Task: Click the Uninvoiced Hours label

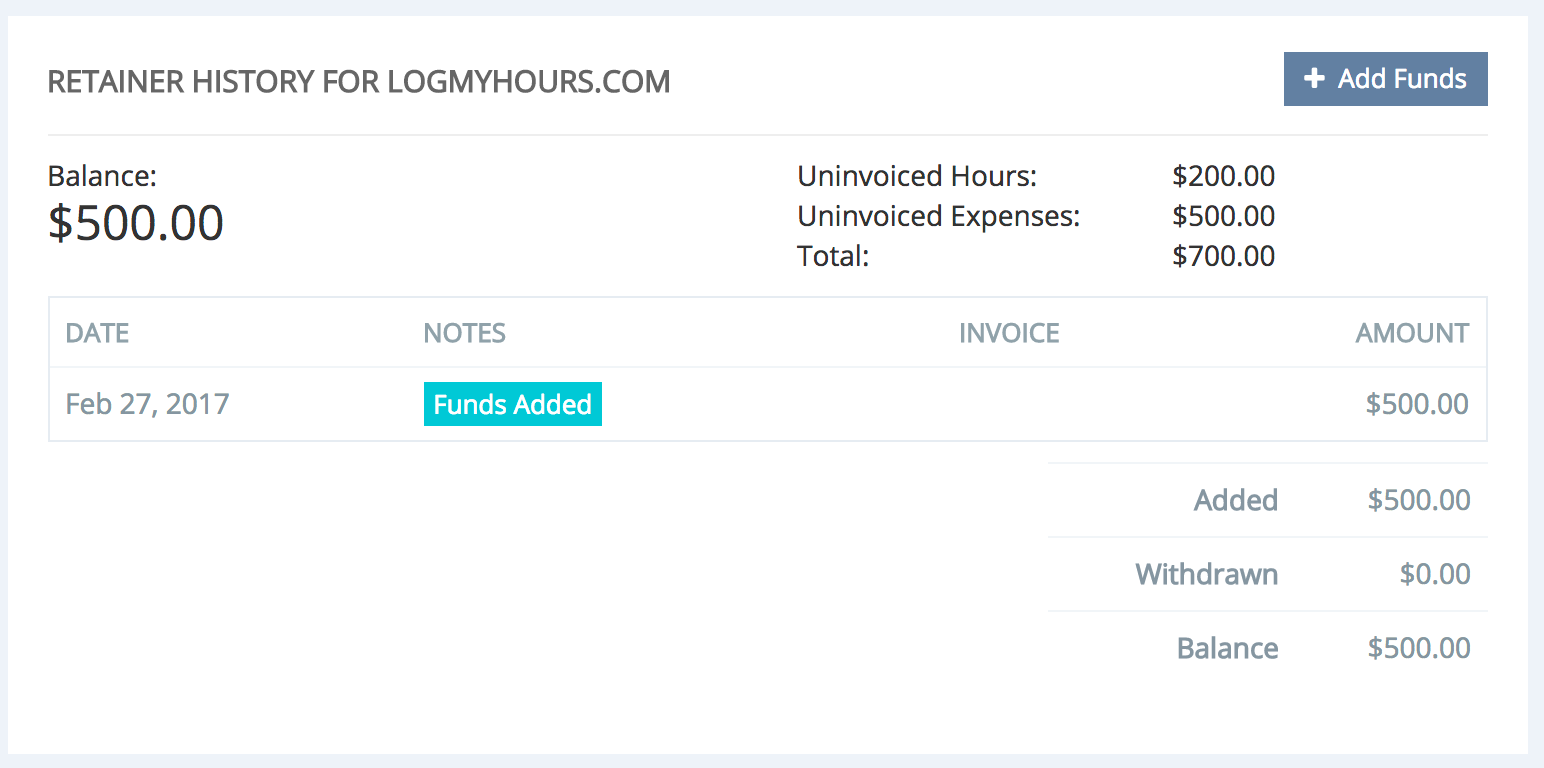Action: (917, 177)
